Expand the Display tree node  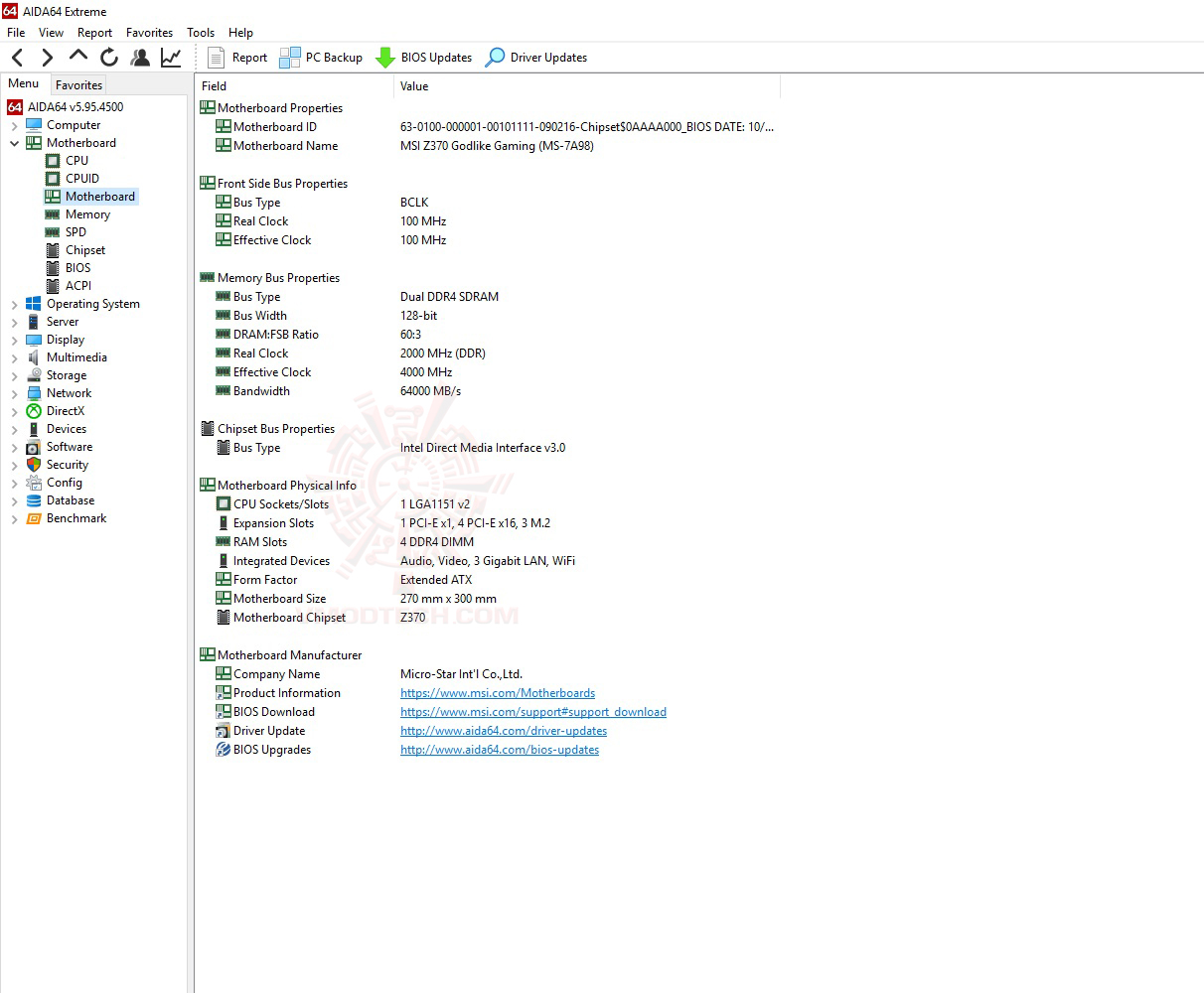[x=14, y=341]
